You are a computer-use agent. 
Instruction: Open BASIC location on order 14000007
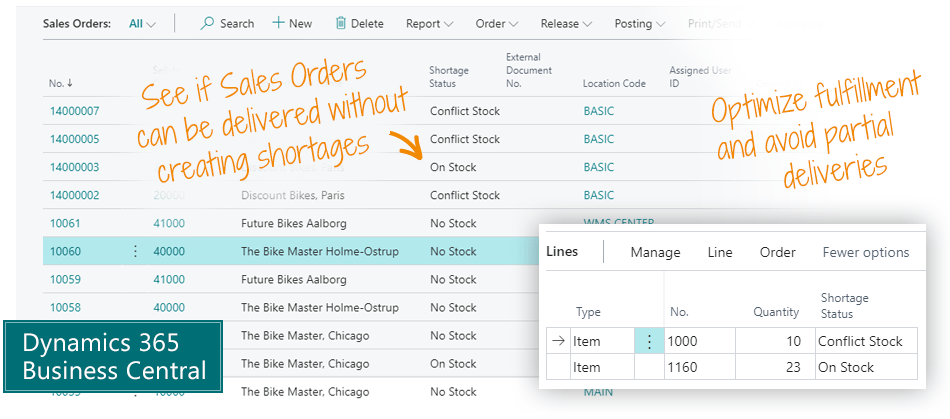(x=599, y=111)
